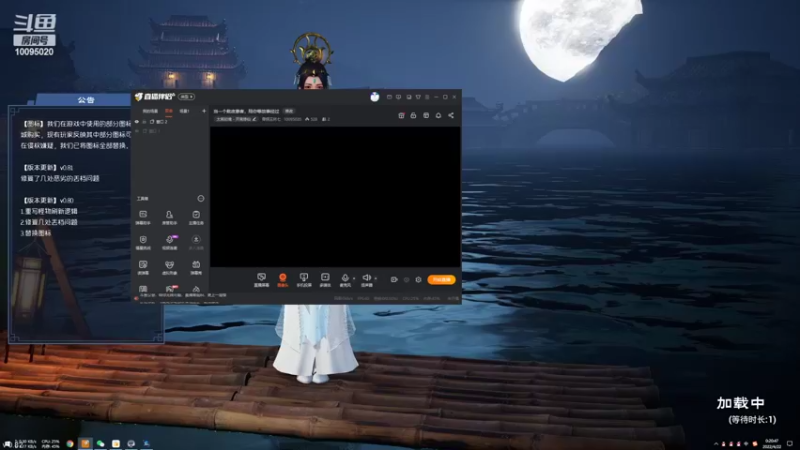The image size is (800, 450).
Task: Open the notification center in the system tray
Action: pyautogui.click(x=790, y=443)
